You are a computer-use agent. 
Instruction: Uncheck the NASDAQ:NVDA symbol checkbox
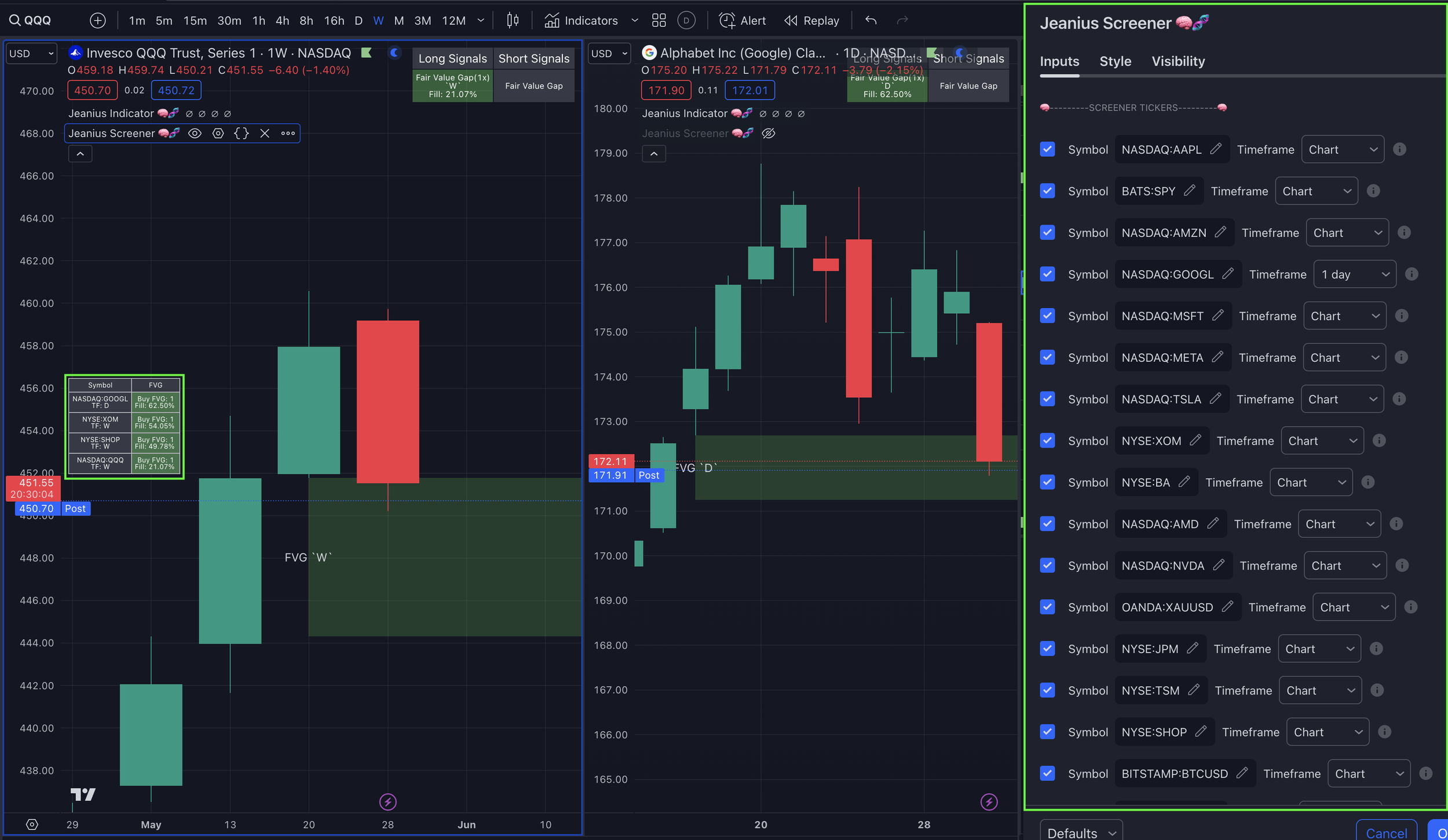(x=1047, y=566)
